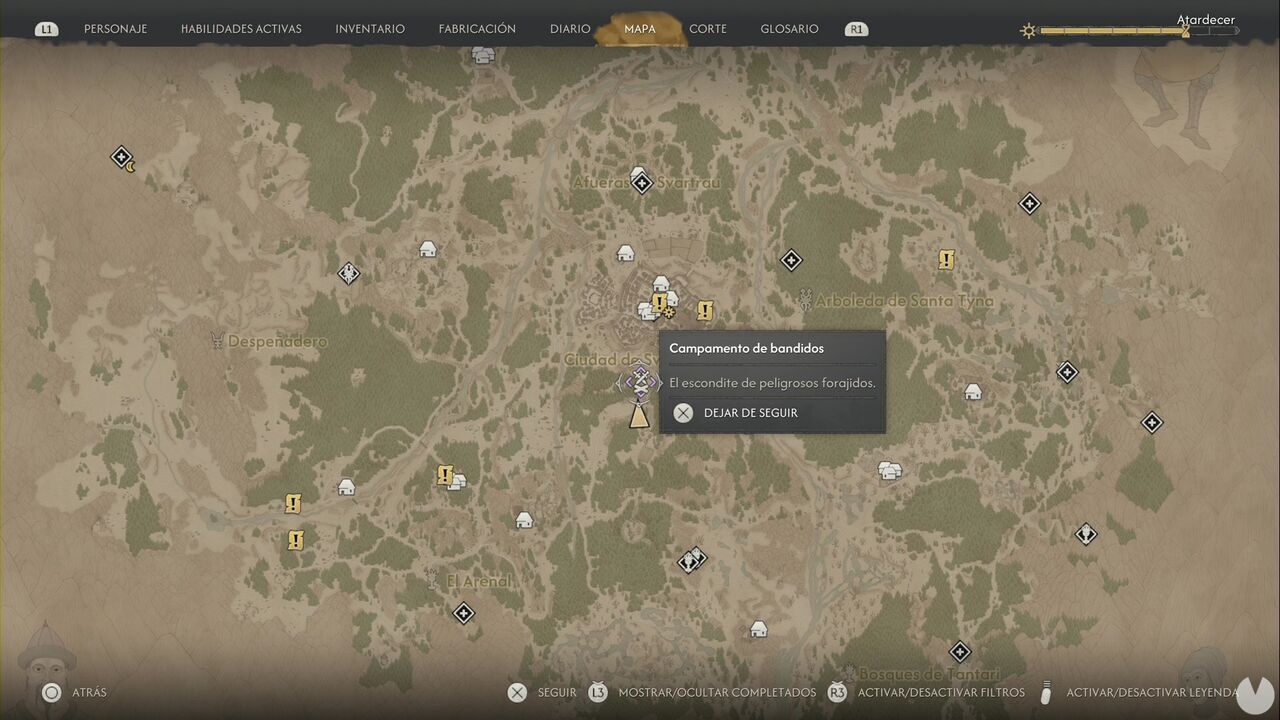Open the Inventario tab
The image size is (1280, 720).
click(370, 29)
